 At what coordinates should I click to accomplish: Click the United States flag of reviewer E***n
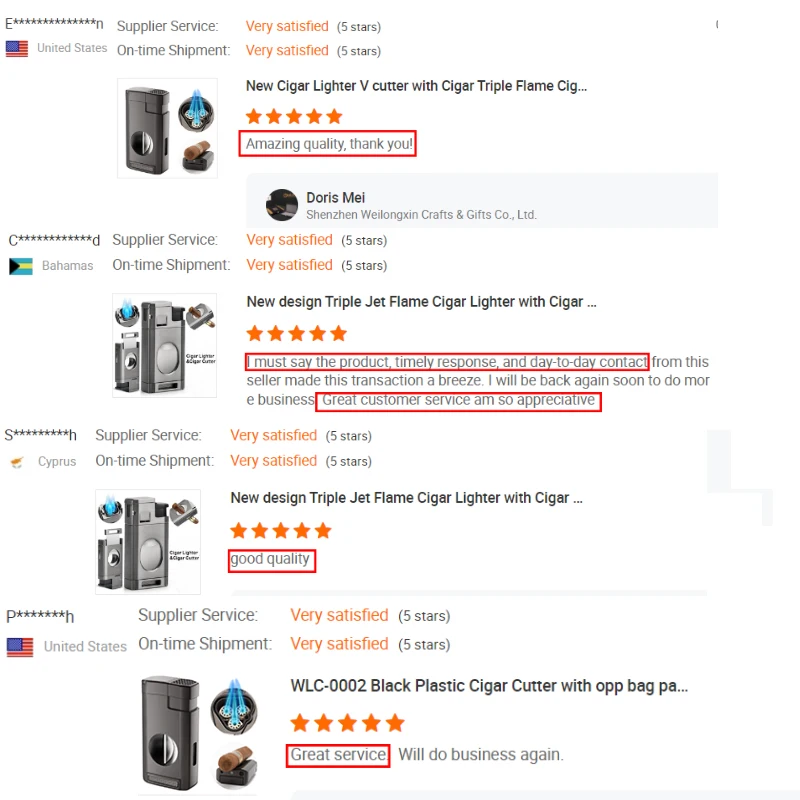17,49
